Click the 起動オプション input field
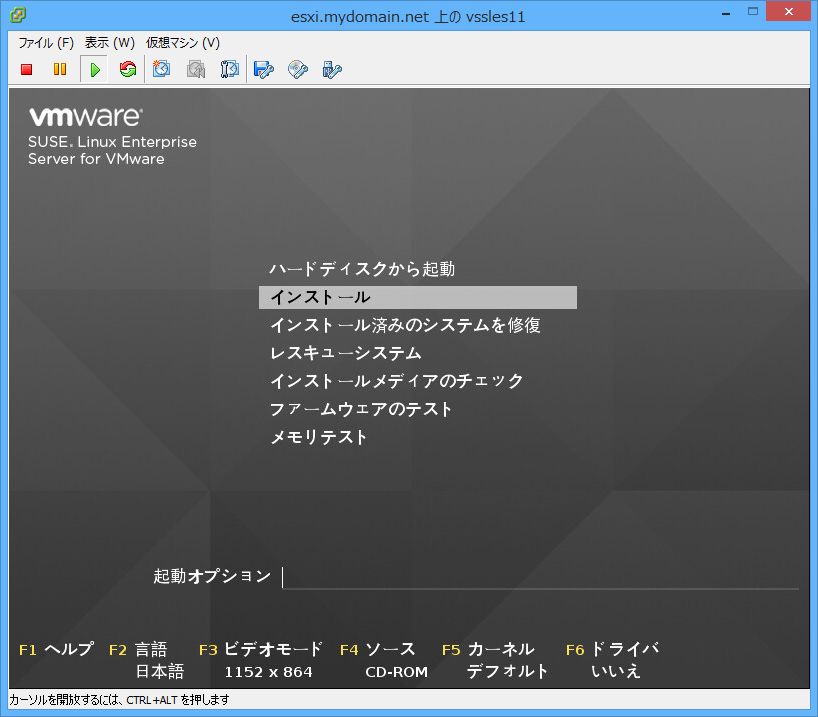The width and height of the screenshot is (818, 717). pyautogui.click(x=540, y=577)
